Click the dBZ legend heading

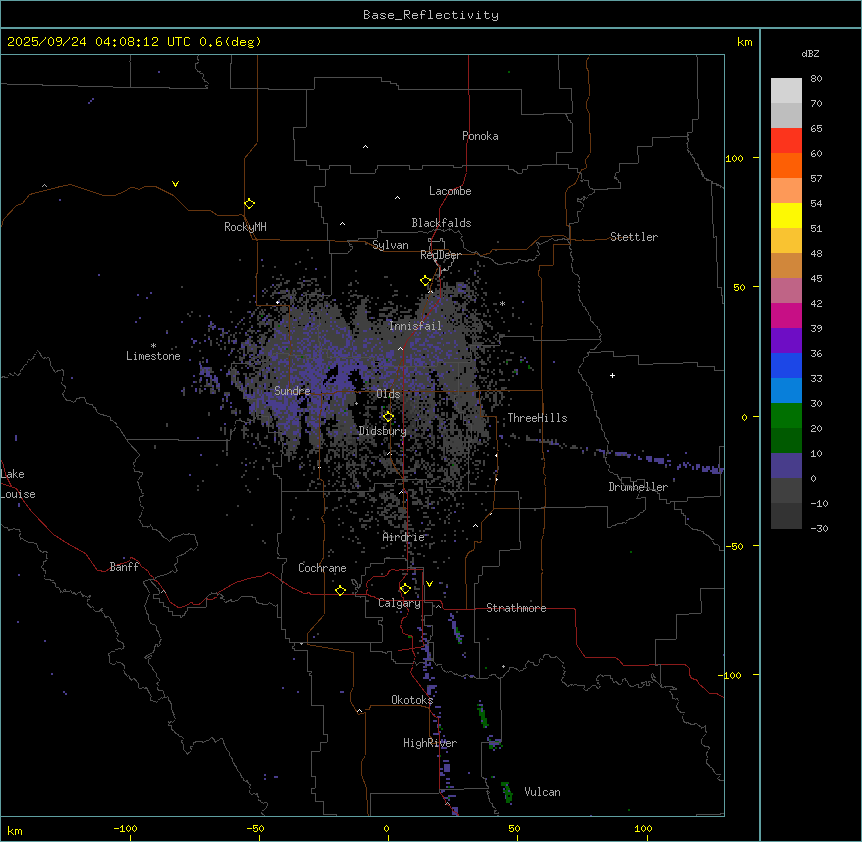coord(811,53)
